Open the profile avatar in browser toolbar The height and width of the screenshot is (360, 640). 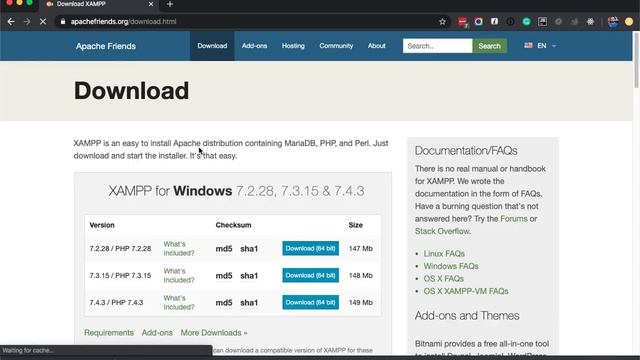point(613,22)
